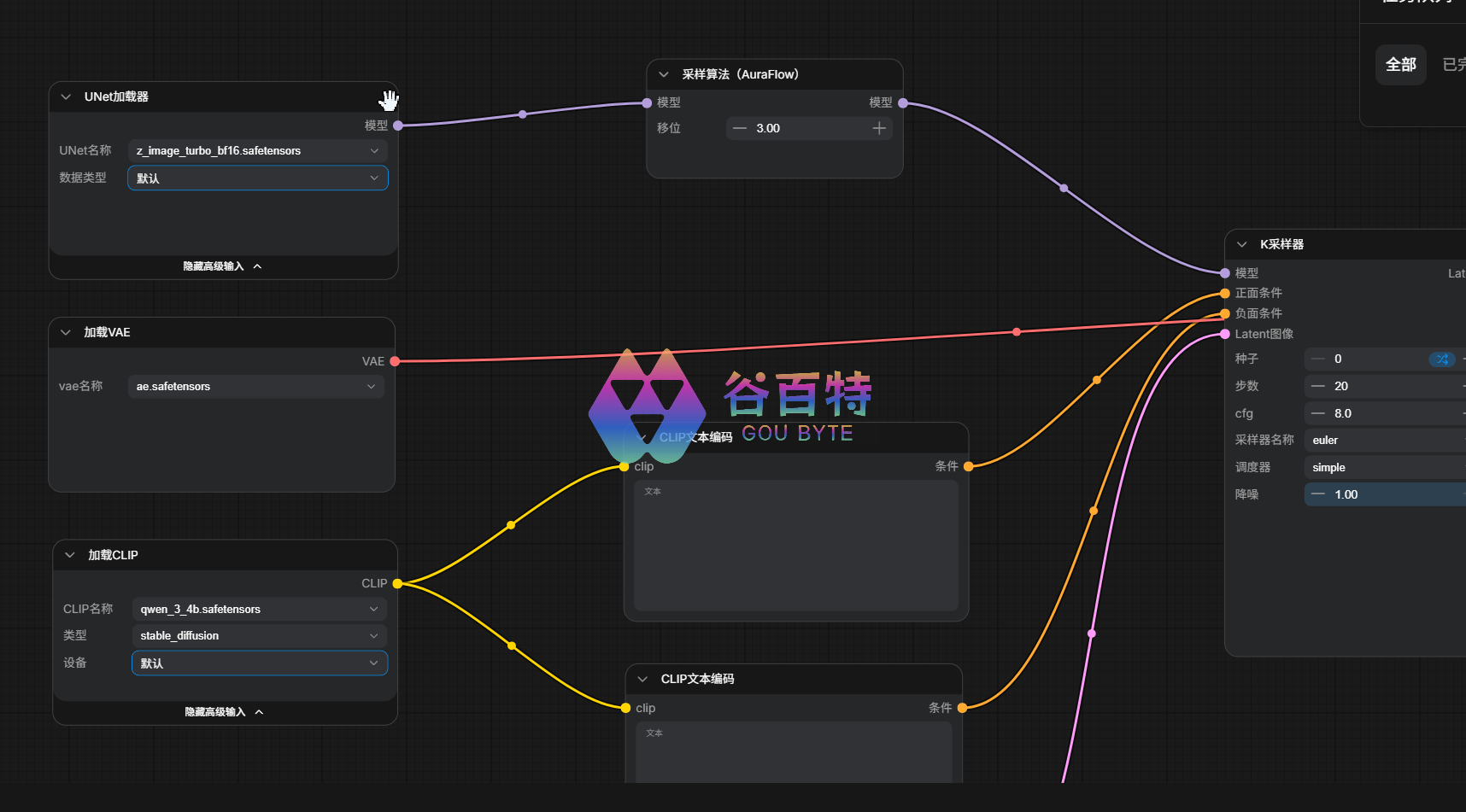Click link midpoint between 采样算法 and K采样器
The height and width of the screenshot is (812, 1466).
tap(1064, 188)
